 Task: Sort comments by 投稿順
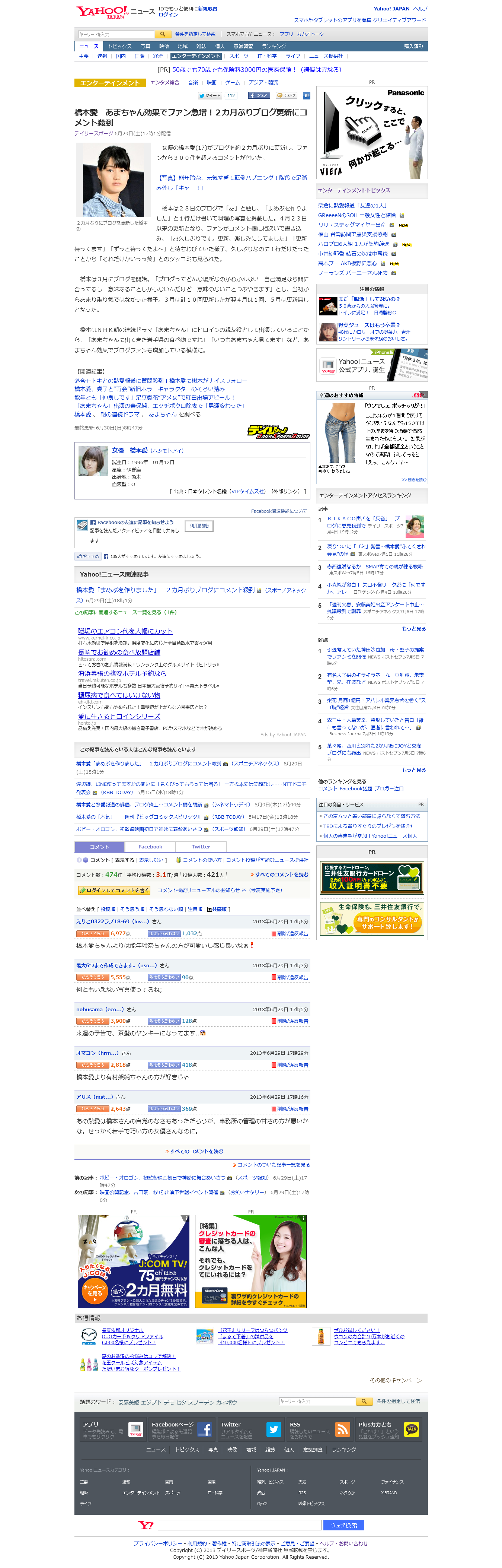pyautogui.click(x=108, y=909)
